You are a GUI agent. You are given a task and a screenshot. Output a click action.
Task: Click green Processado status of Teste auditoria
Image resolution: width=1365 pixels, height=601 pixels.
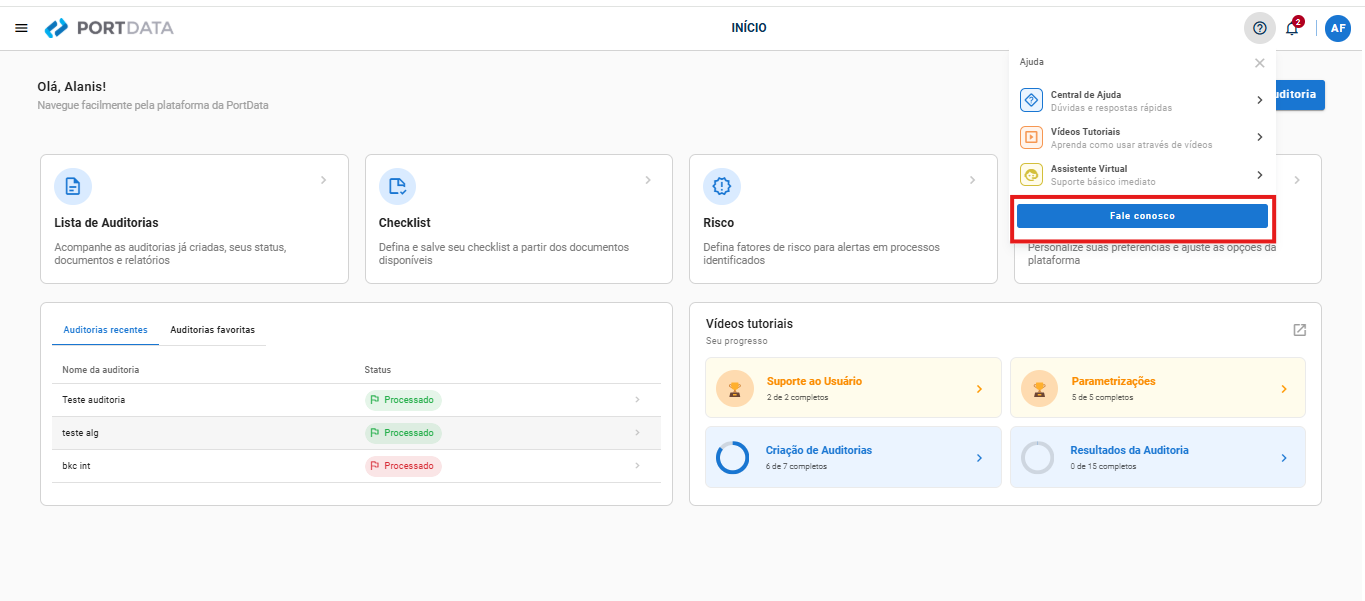(402, 400)
